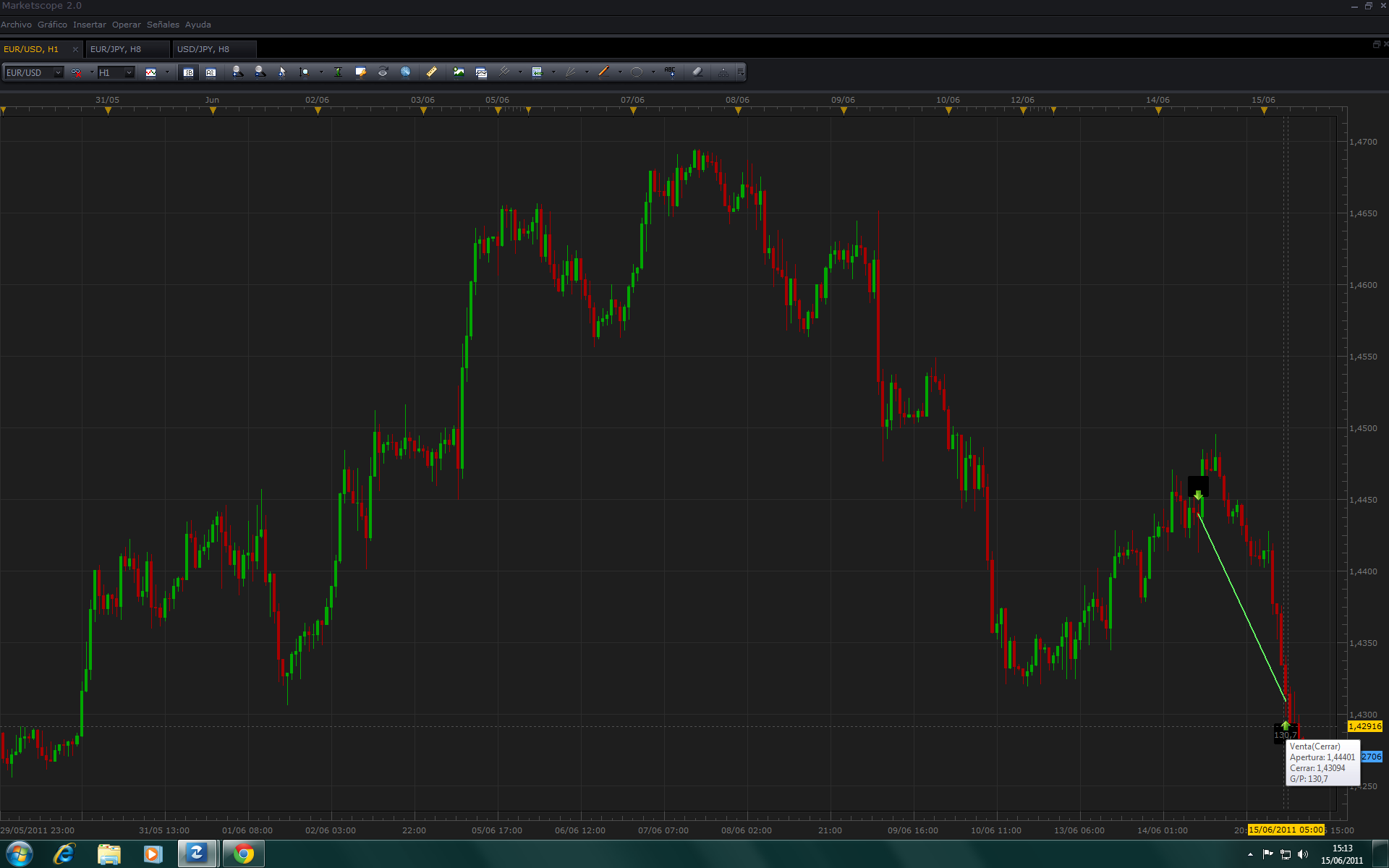Click the globe icon in toolbar
1389x868 pixels.
(406, 72)
